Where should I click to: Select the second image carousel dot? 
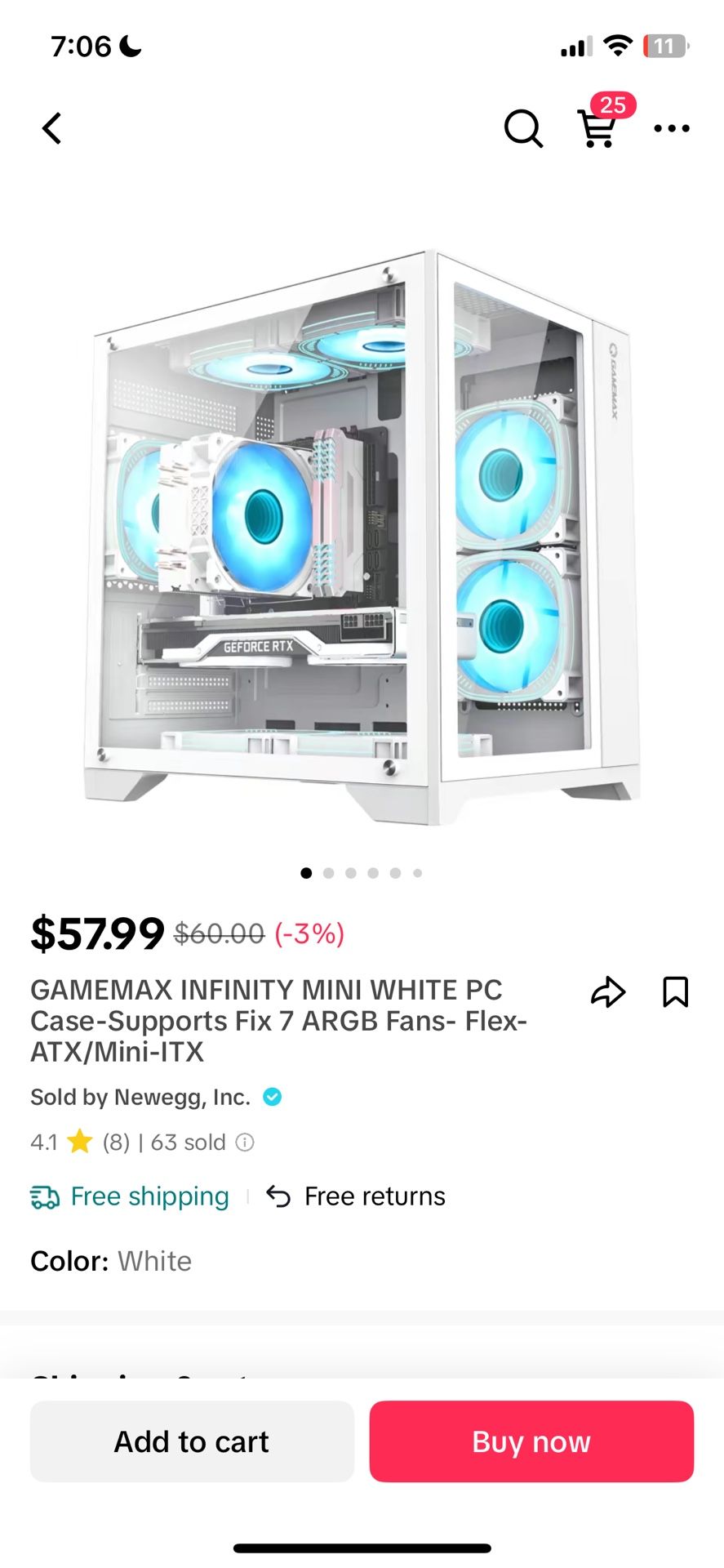(x=328, y=873)
